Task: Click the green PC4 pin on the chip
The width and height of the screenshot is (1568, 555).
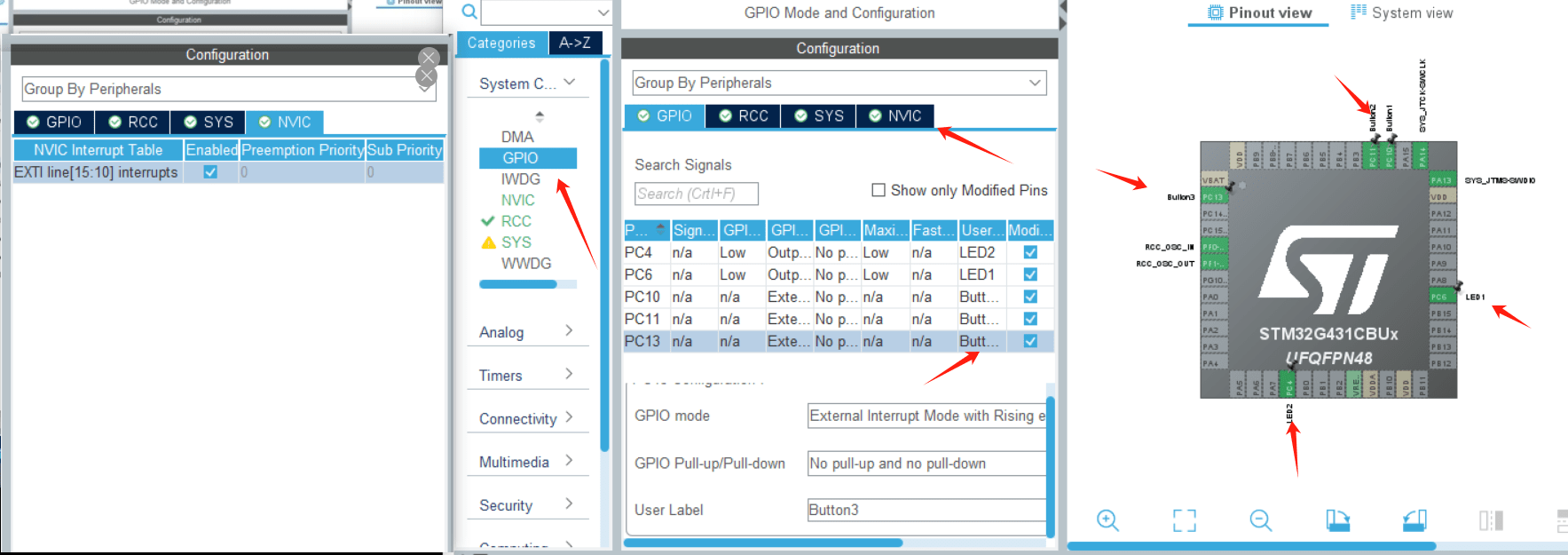Action: point(1289,385)
